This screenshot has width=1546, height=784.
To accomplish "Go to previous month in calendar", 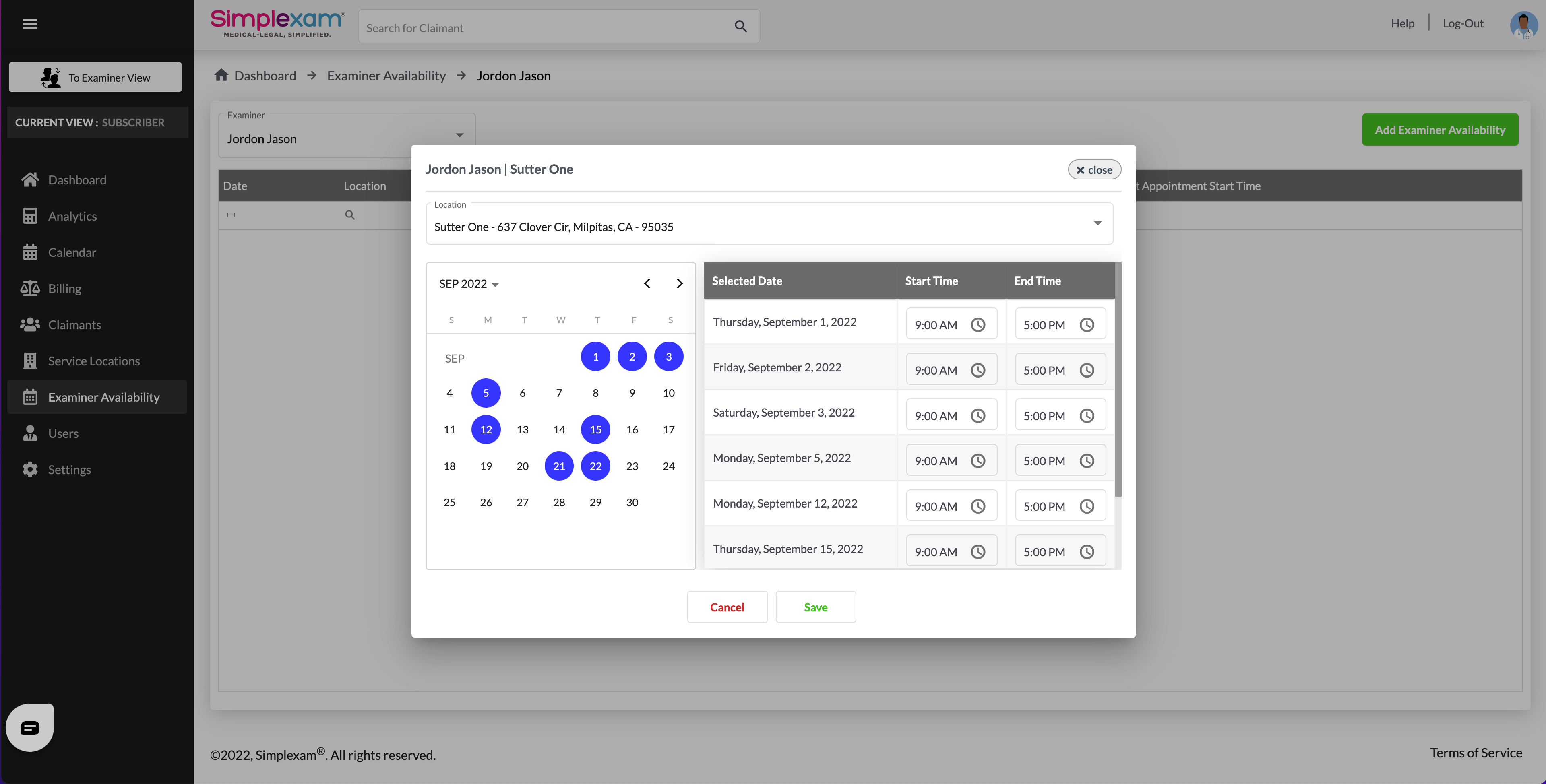I will (647, 283).
